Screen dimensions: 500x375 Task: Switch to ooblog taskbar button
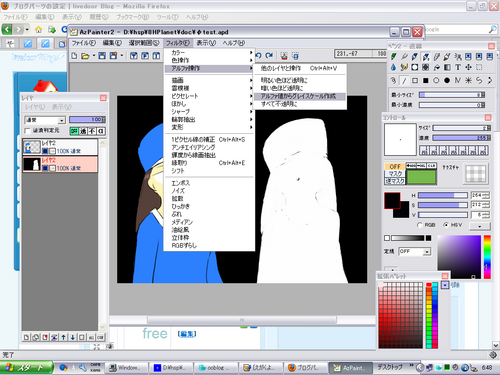coord(216,368)
